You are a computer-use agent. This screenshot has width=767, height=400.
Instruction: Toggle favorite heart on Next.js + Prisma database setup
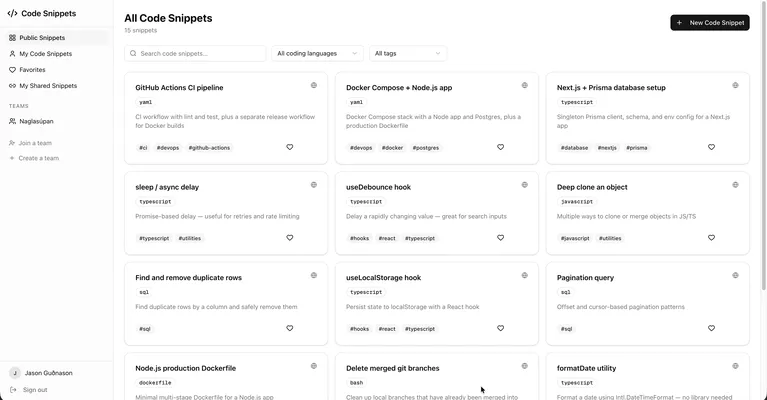(x=712, y=147)
